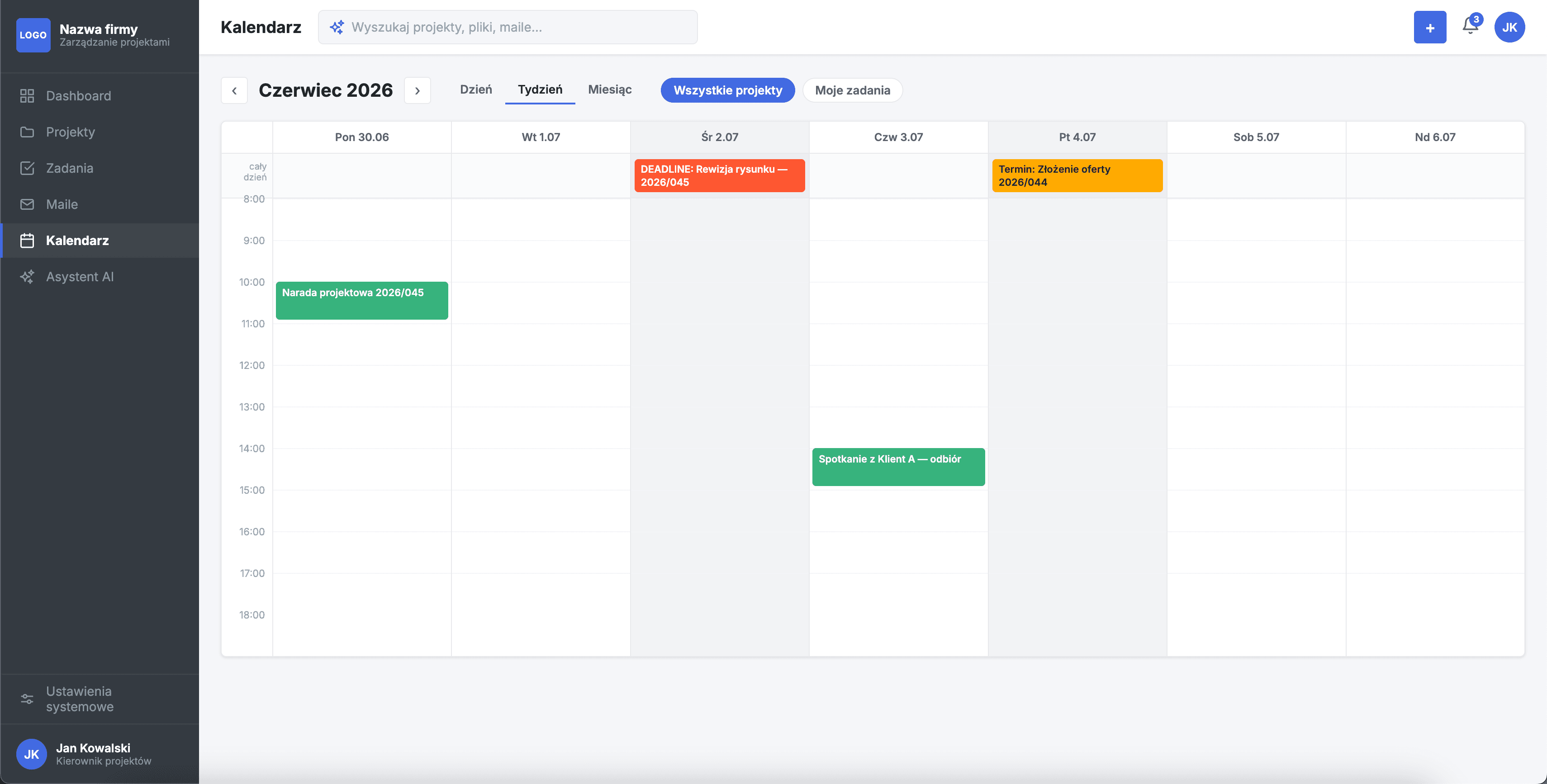Image resolution: width=1547 pixels, height=784 pixels.
Task: Enable the Wszystkie projekty filter
Action: [728, 90]
